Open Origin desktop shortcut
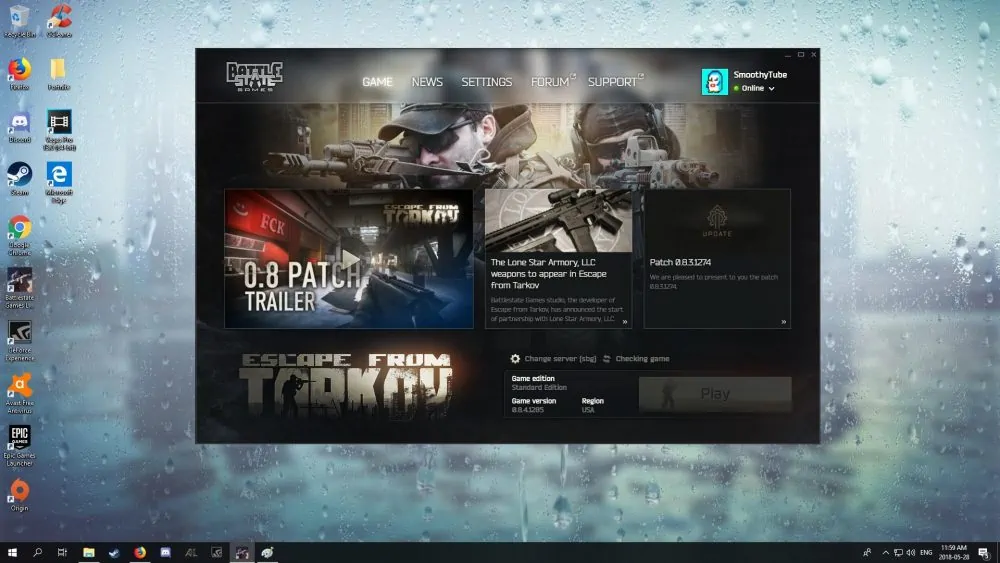The width and height of the screenshot is (1000, 563). [19, 496]
